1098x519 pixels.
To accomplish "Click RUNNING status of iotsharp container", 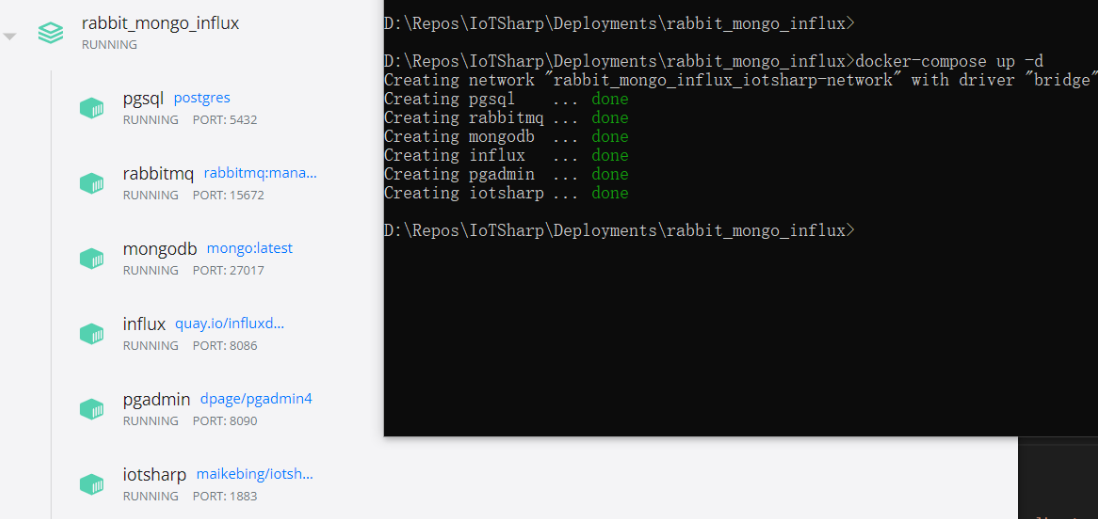I will click(151, 497).
